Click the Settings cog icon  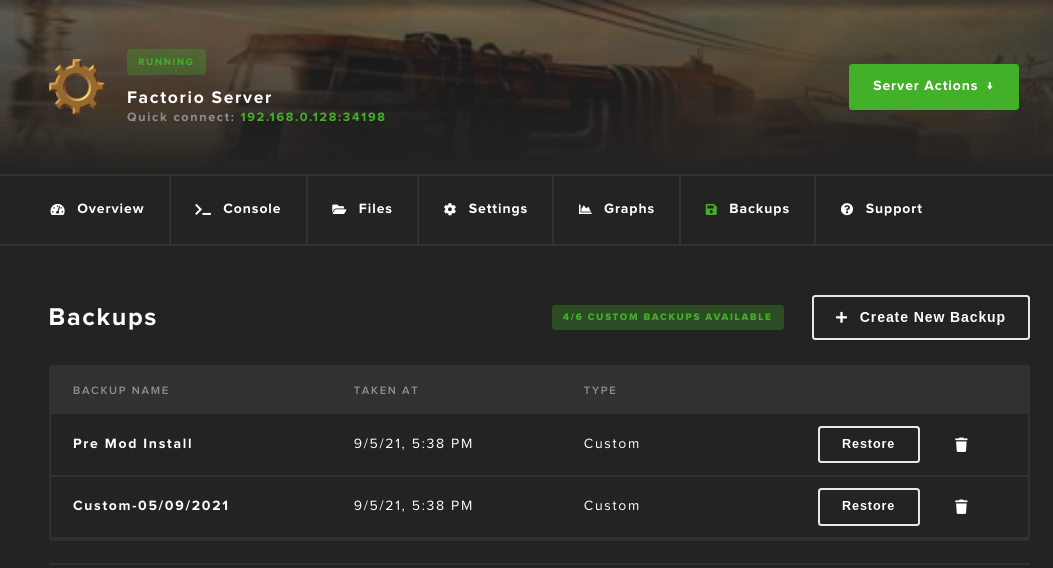click(x=450, y=209)
